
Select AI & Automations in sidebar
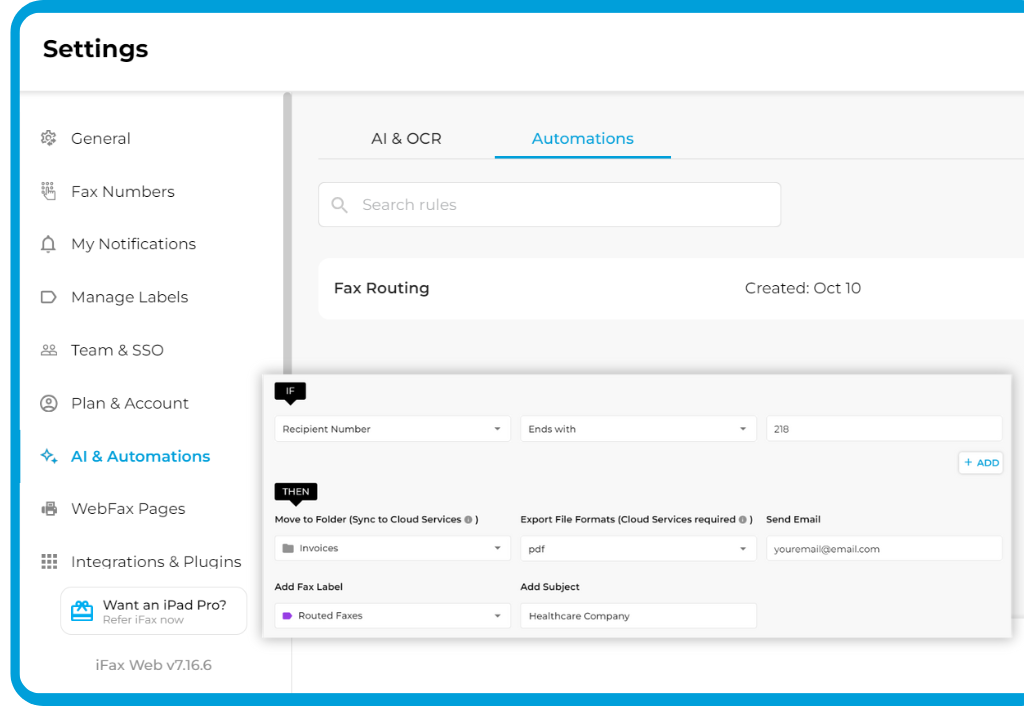[140, 456]
